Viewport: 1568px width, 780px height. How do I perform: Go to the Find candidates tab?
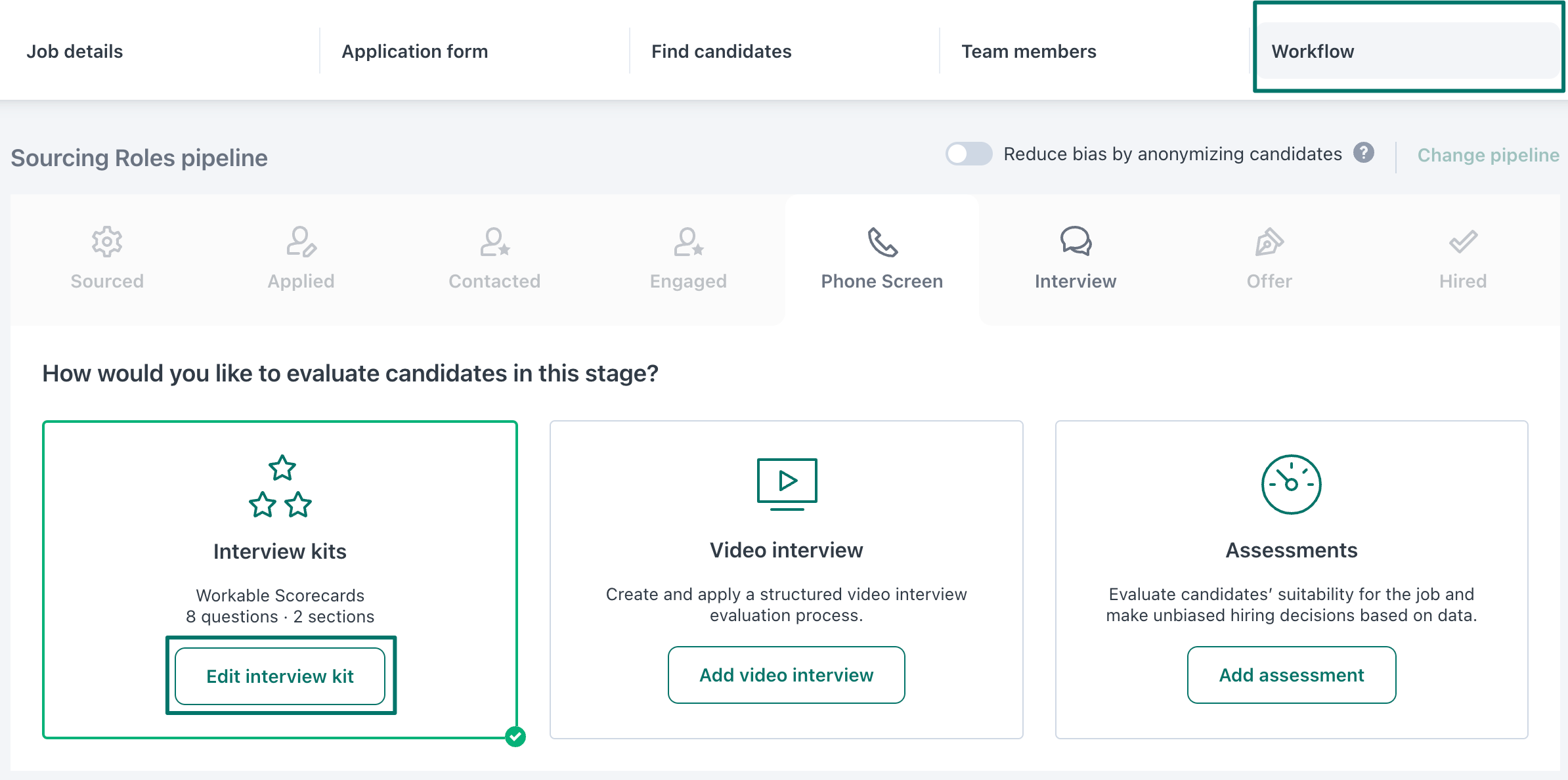point(722,51)
